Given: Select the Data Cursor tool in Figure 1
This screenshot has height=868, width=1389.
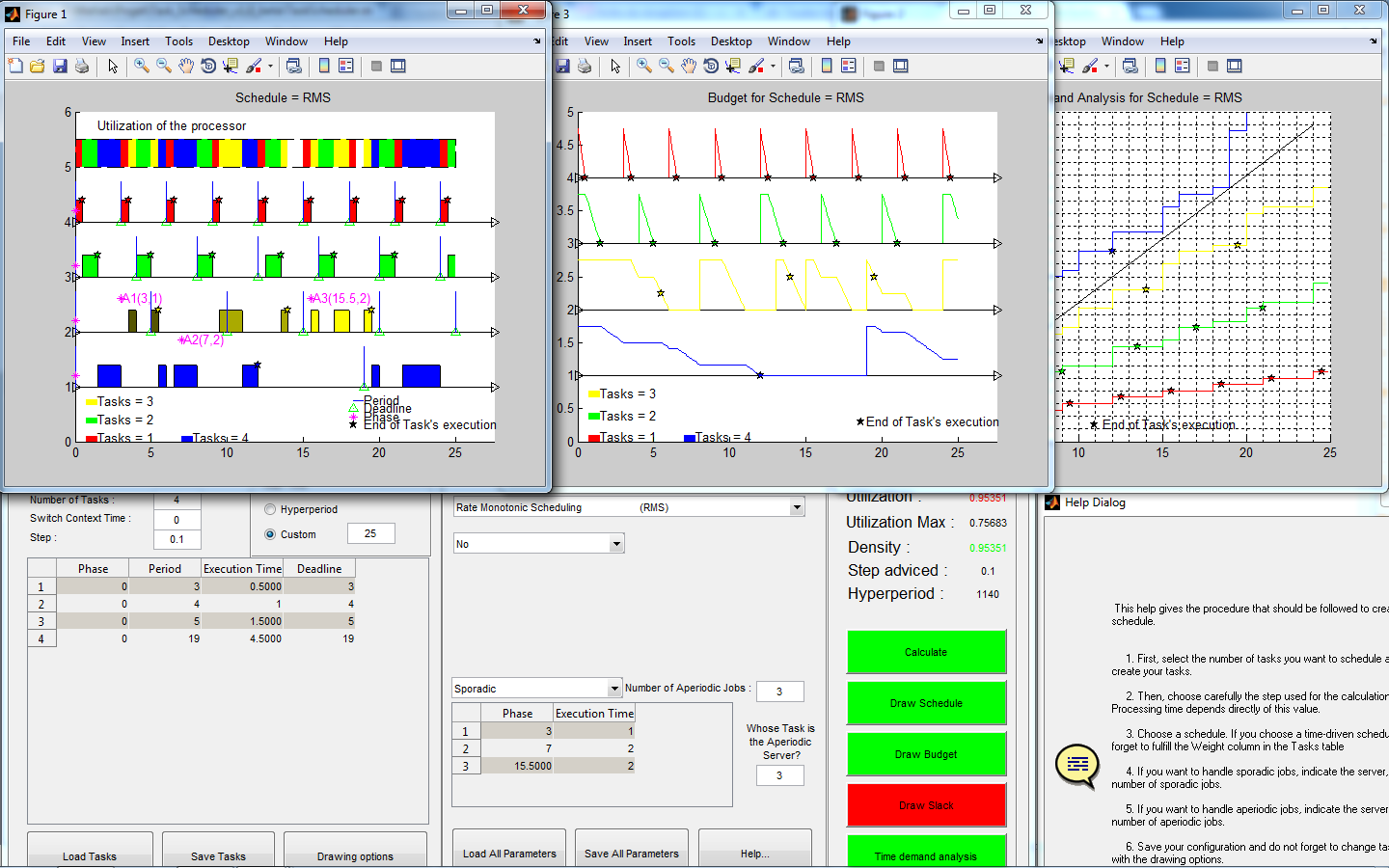Looking at the screenshot, I should (231, 66).
